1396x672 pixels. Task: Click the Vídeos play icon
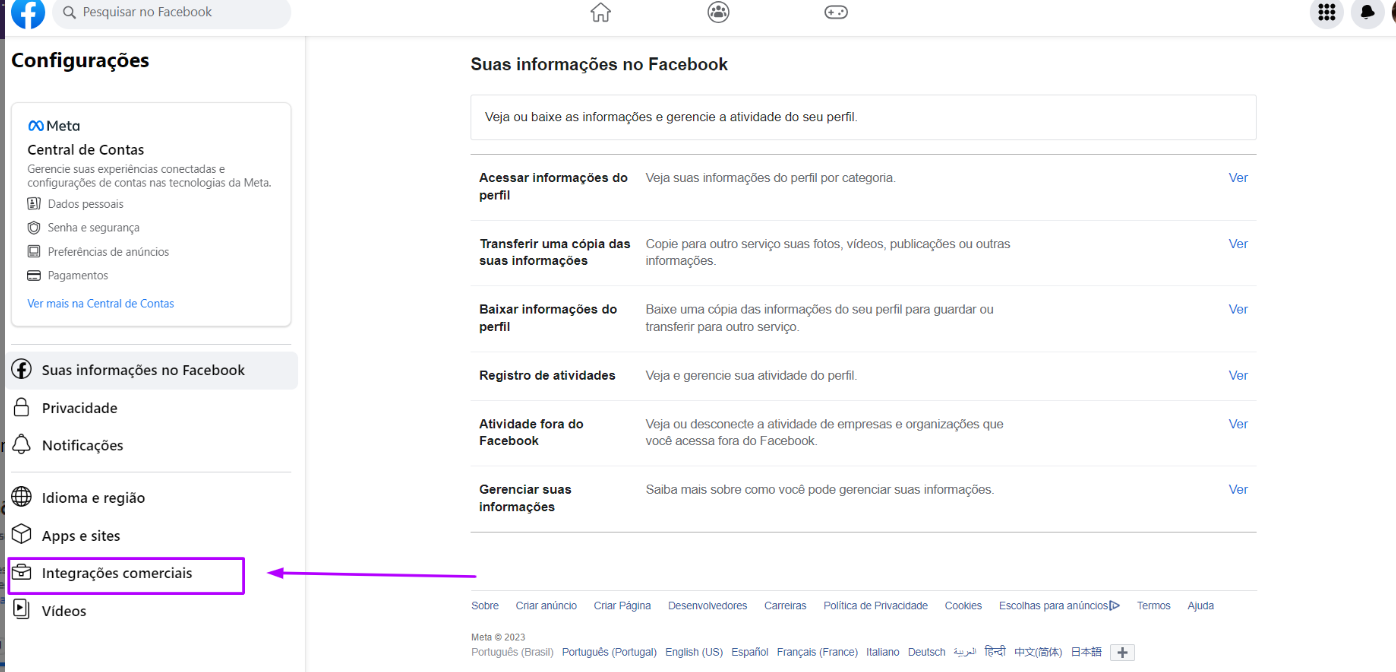point(22,610)
